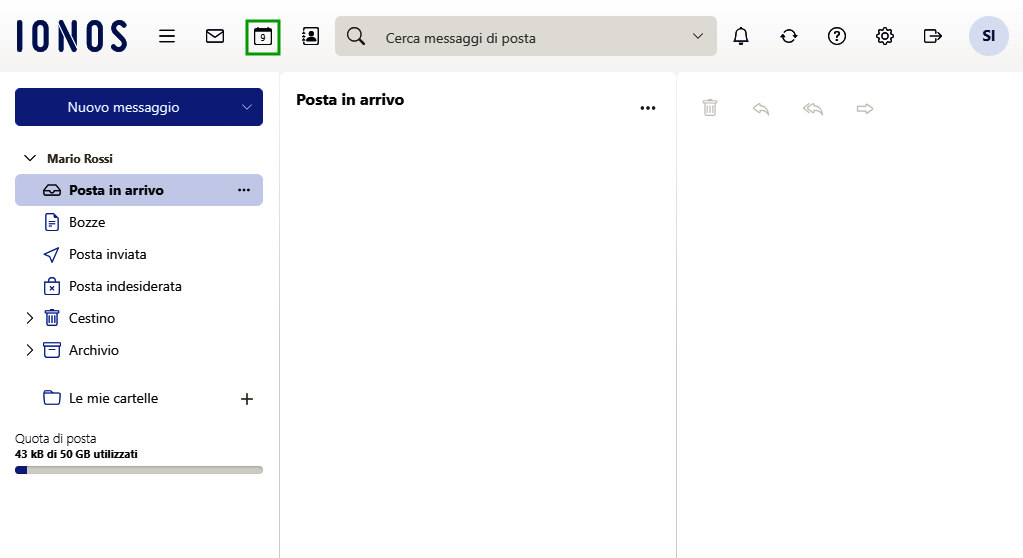Open search options dropdown arrow
Viewport: 1023px width, 558px height.
[x=698, y=37]
